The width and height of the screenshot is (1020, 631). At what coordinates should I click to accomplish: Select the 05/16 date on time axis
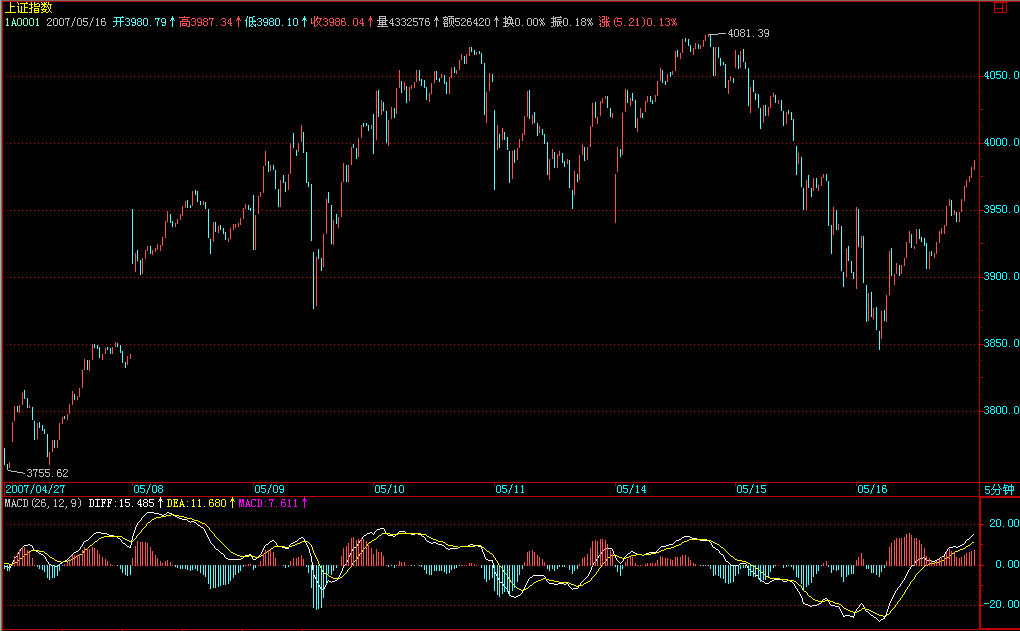click(872, 490)
